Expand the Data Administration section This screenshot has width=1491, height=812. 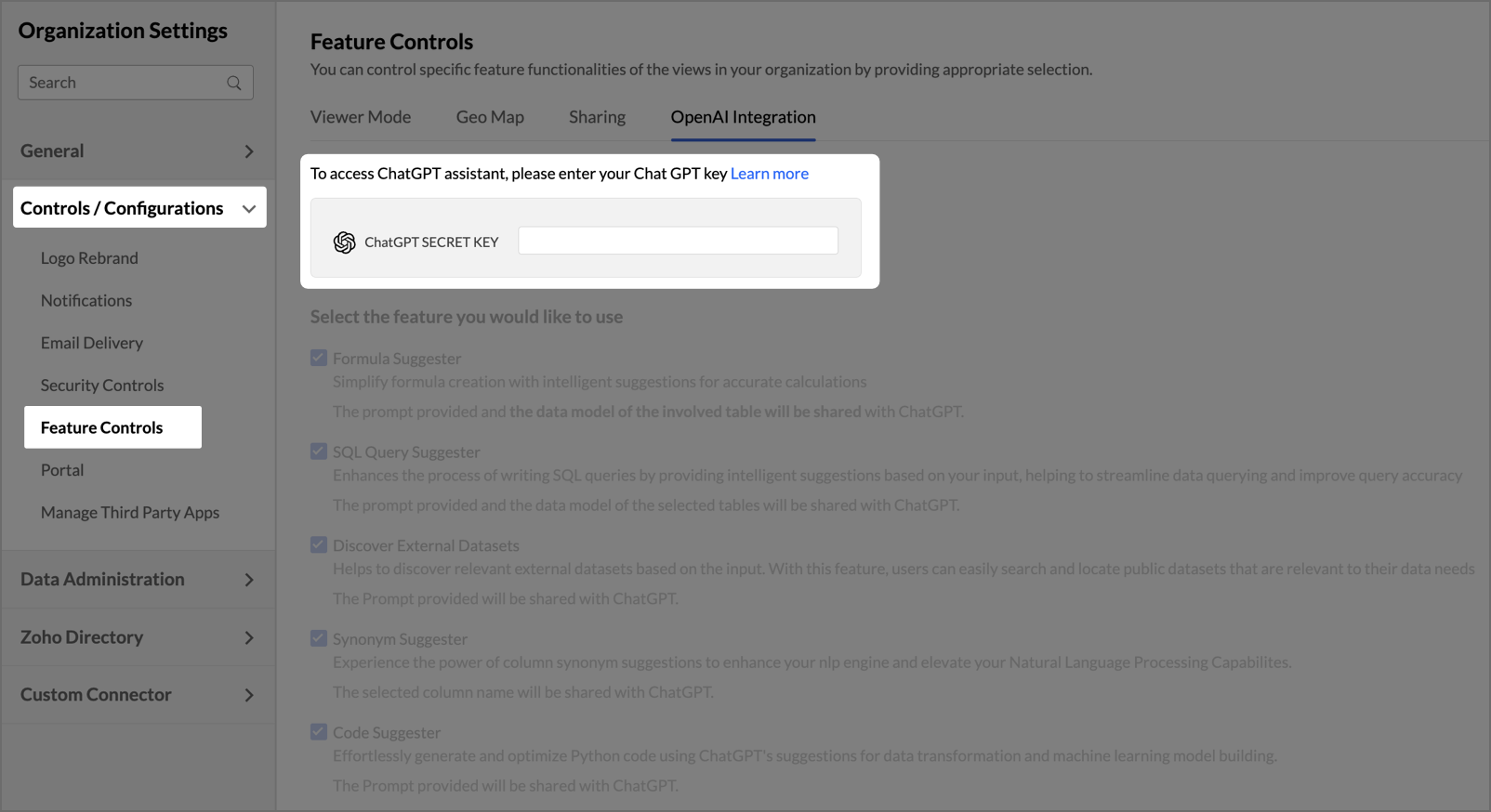point(249,580)
